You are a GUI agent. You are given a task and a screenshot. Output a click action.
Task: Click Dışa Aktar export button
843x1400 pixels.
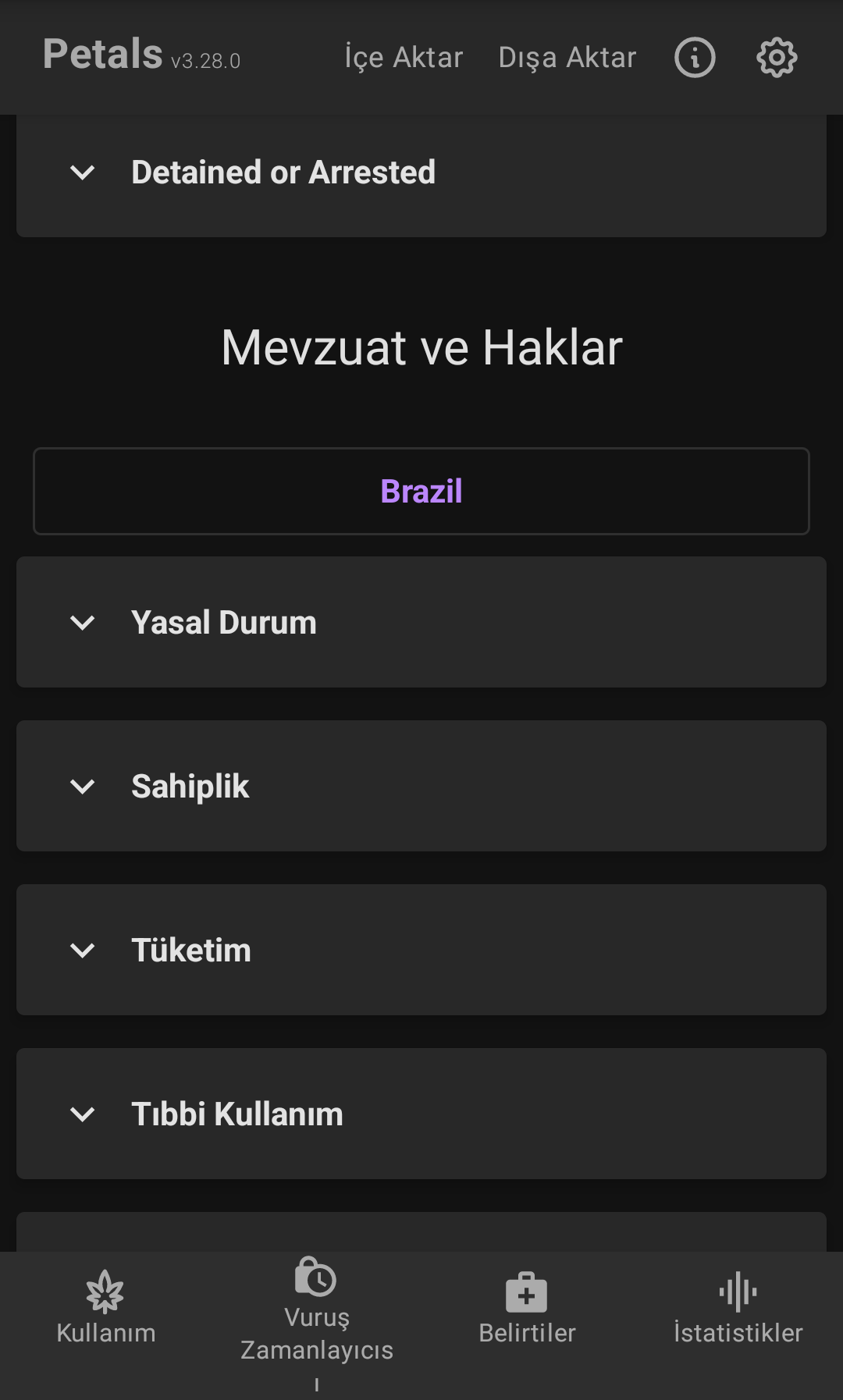pos(567,58)
